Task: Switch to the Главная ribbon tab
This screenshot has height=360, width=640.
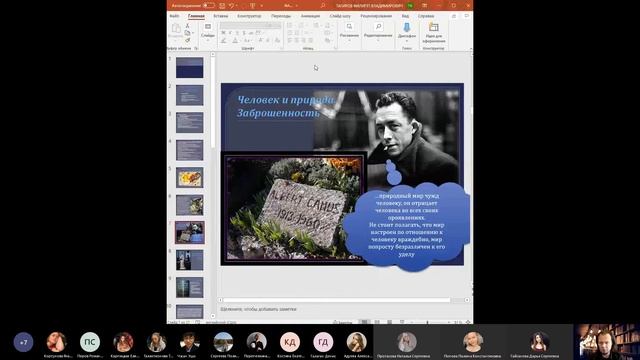Action: pyautogui.click(x=196, y=16)
